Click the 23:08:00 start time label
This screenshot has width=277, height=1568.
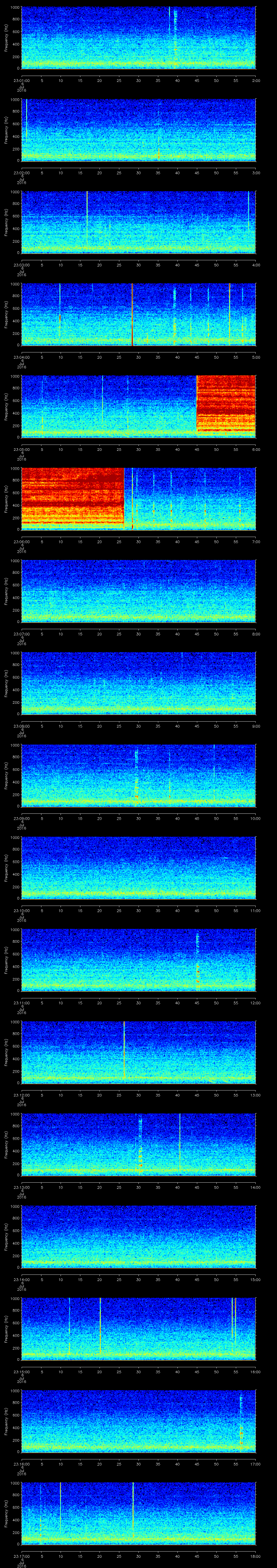(21, 726)
